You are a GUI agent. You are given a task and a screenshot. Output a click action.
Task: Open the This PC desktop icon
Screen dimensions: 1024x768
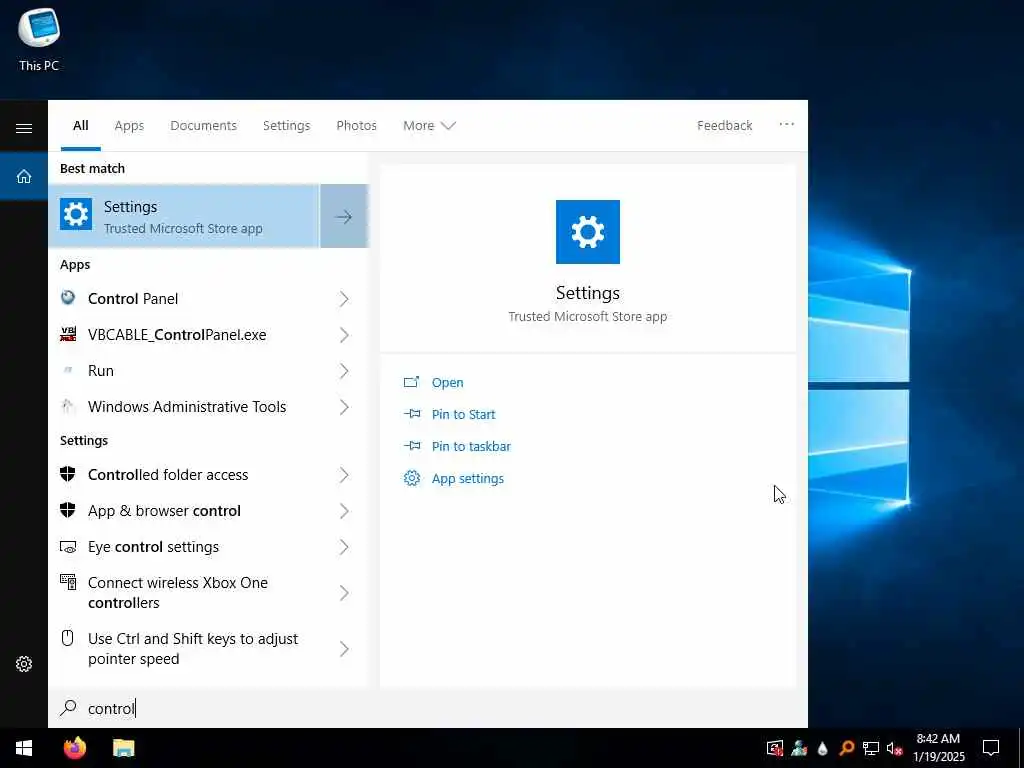(39, 39)
